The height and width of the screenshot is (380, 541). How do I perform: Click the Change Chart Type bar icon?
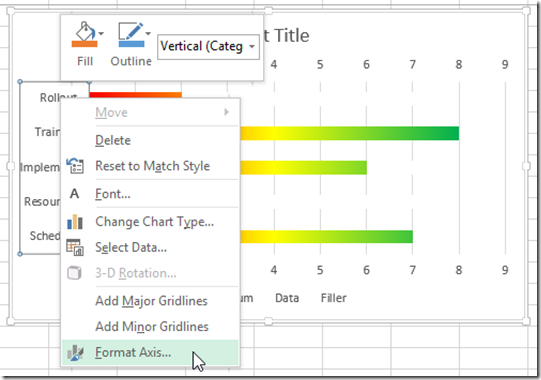[x=75, y=222]
